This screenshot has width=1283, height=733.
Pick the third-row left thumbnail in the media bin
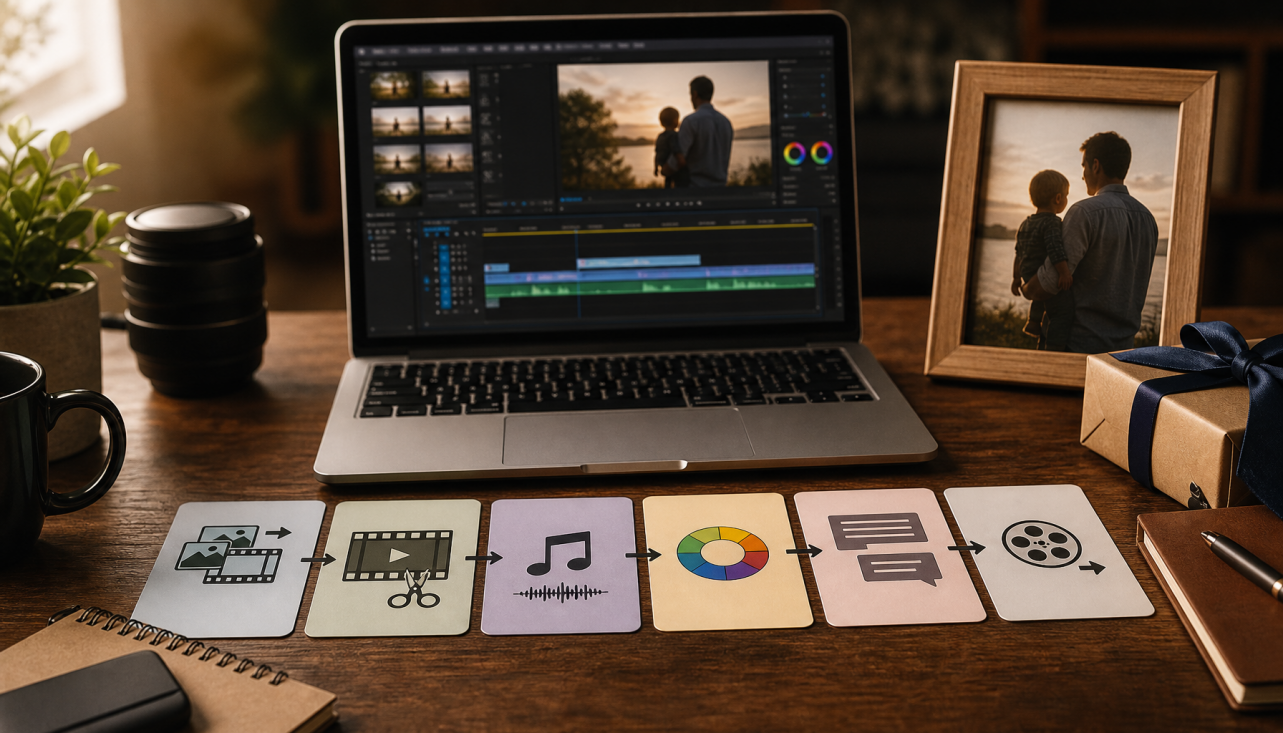[x=396, y=158]
